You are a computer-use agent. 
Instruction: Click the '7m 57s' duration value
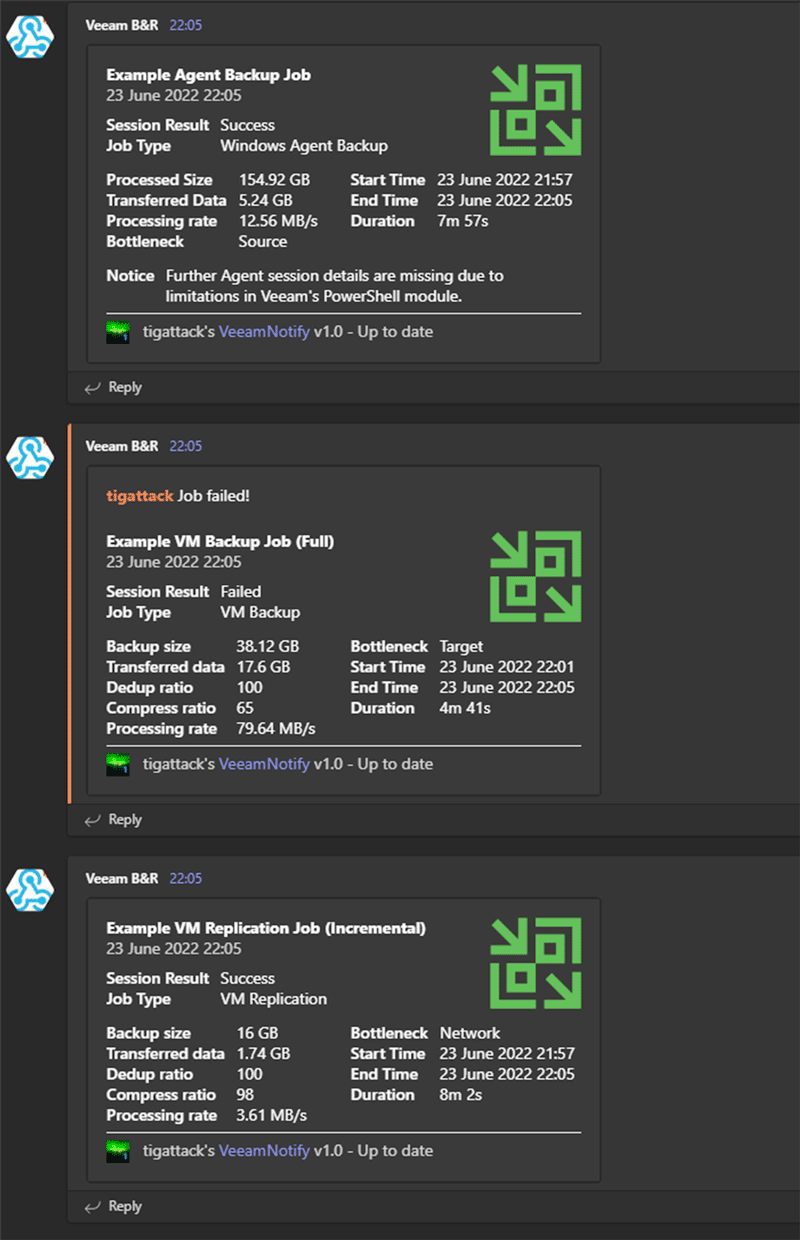463,221
